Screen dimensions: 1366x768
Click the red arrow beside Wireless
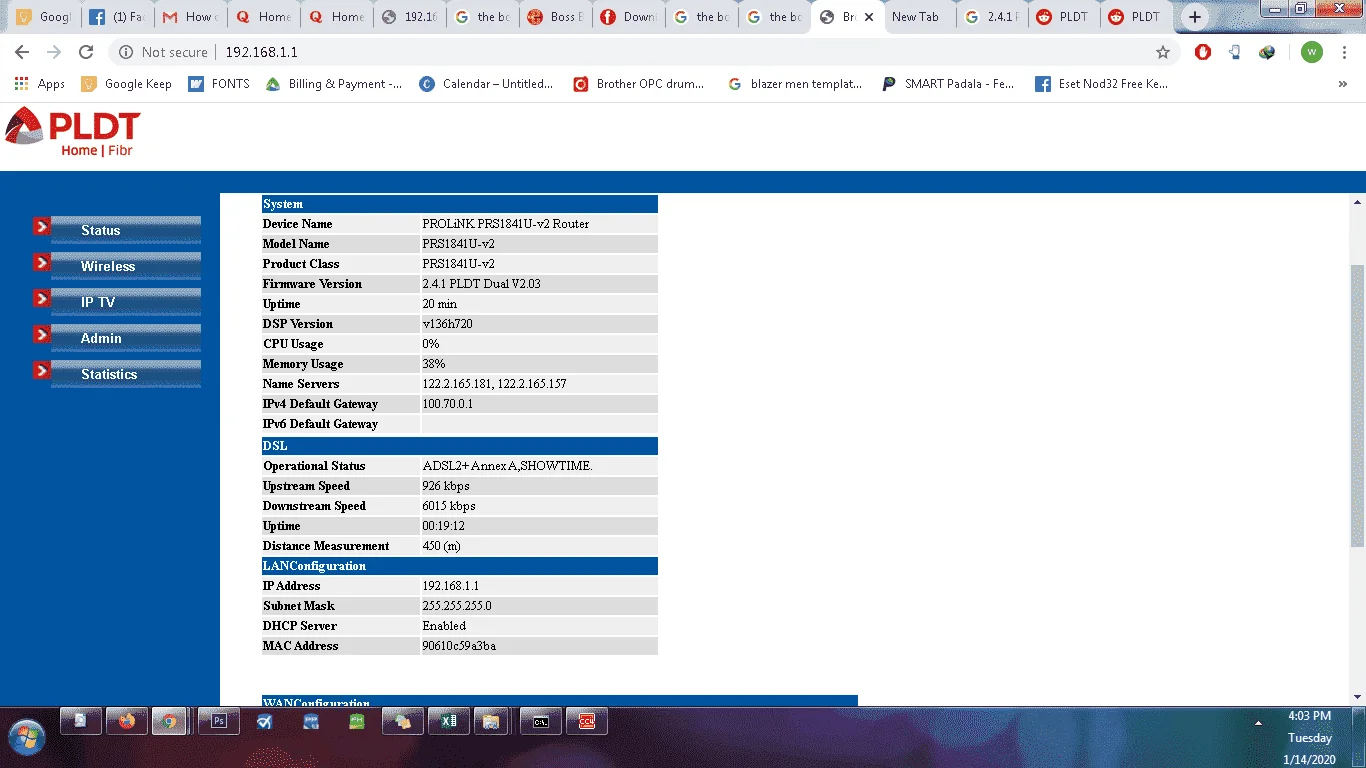tap(41, 263)
